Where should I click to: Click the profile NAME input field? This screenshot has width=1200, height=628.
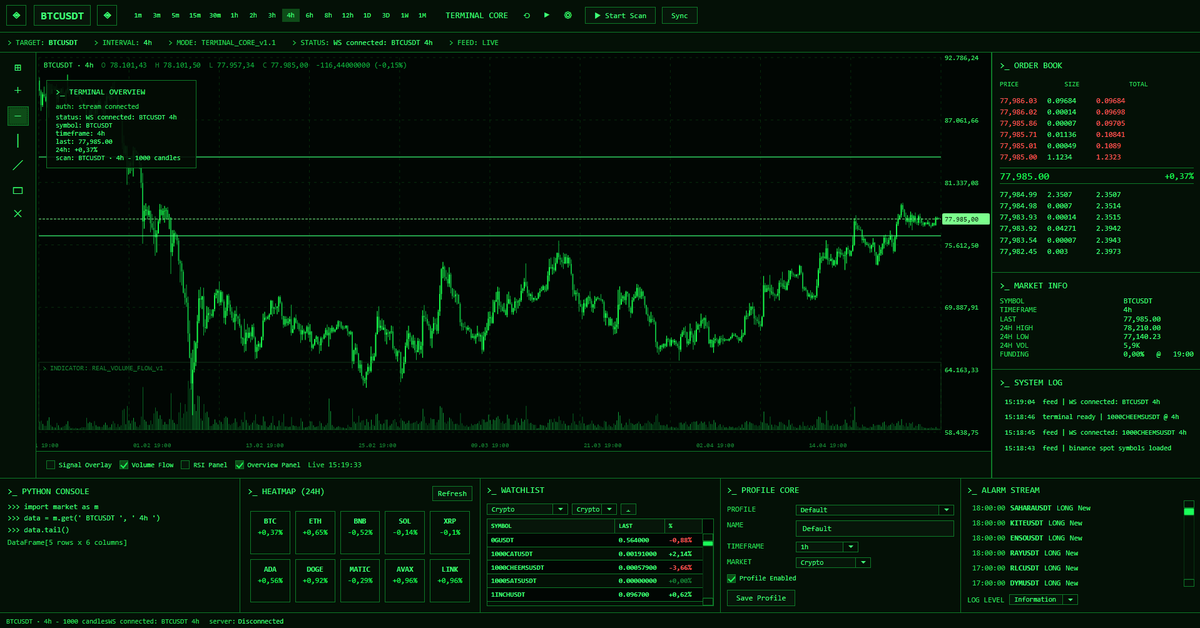875,528
